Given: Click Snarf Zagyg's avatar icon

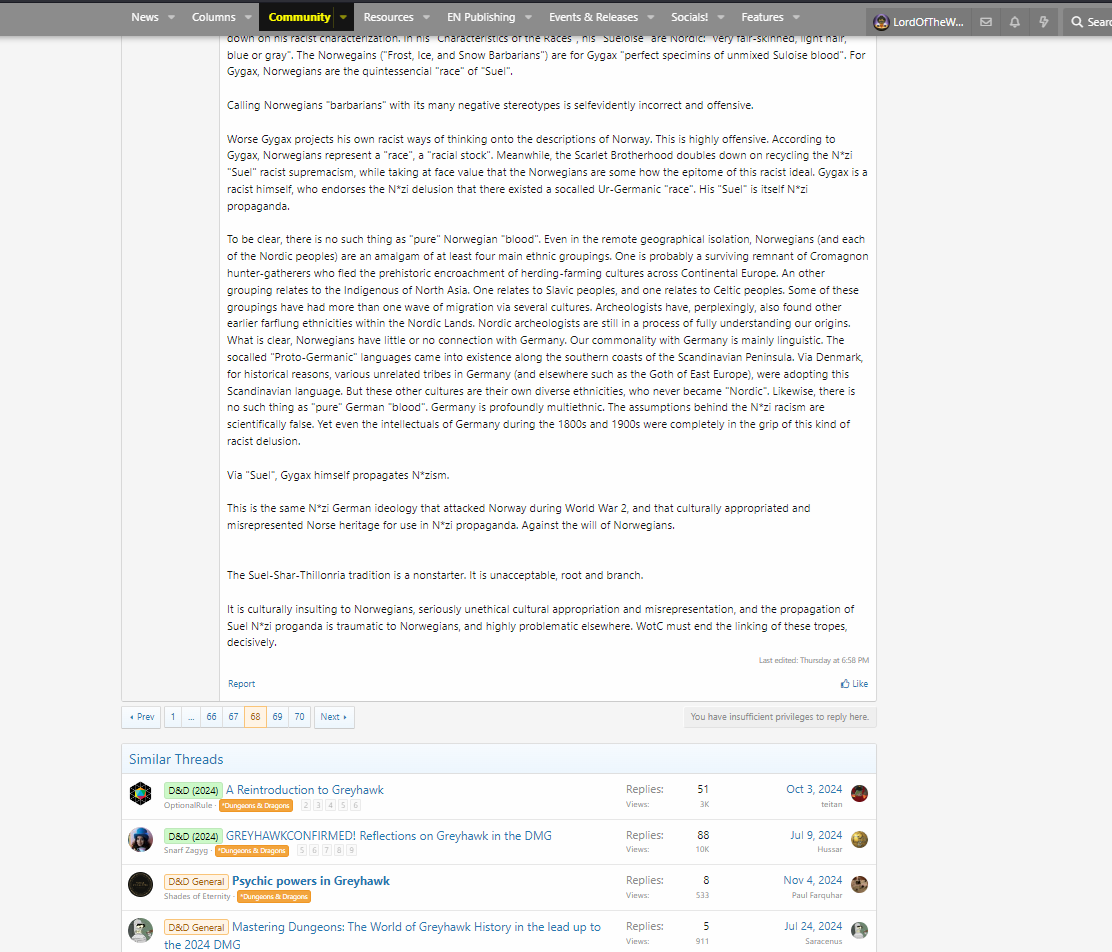Looking at the screenshot, I should [x=141, y=840].
